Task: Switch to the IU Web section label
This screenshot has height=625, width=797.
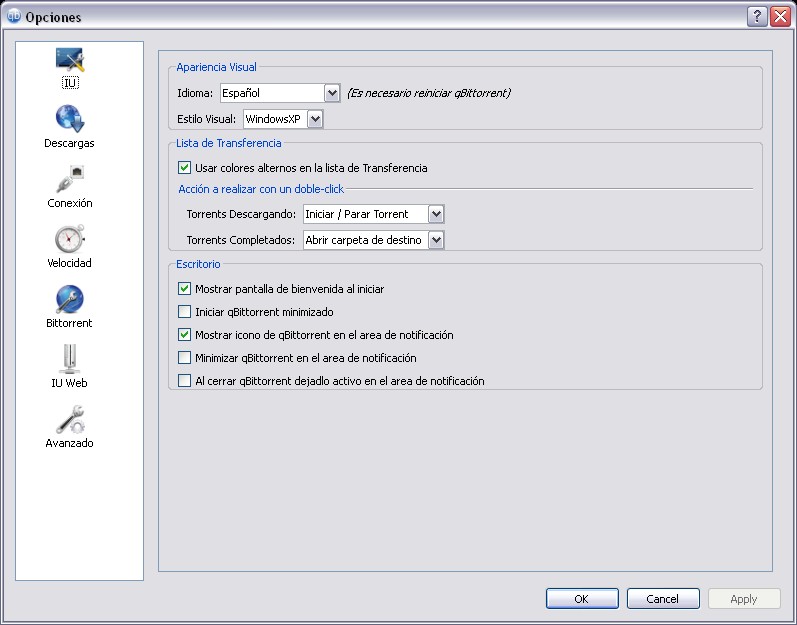Action: pyautogui.click(x=69, y=383)
